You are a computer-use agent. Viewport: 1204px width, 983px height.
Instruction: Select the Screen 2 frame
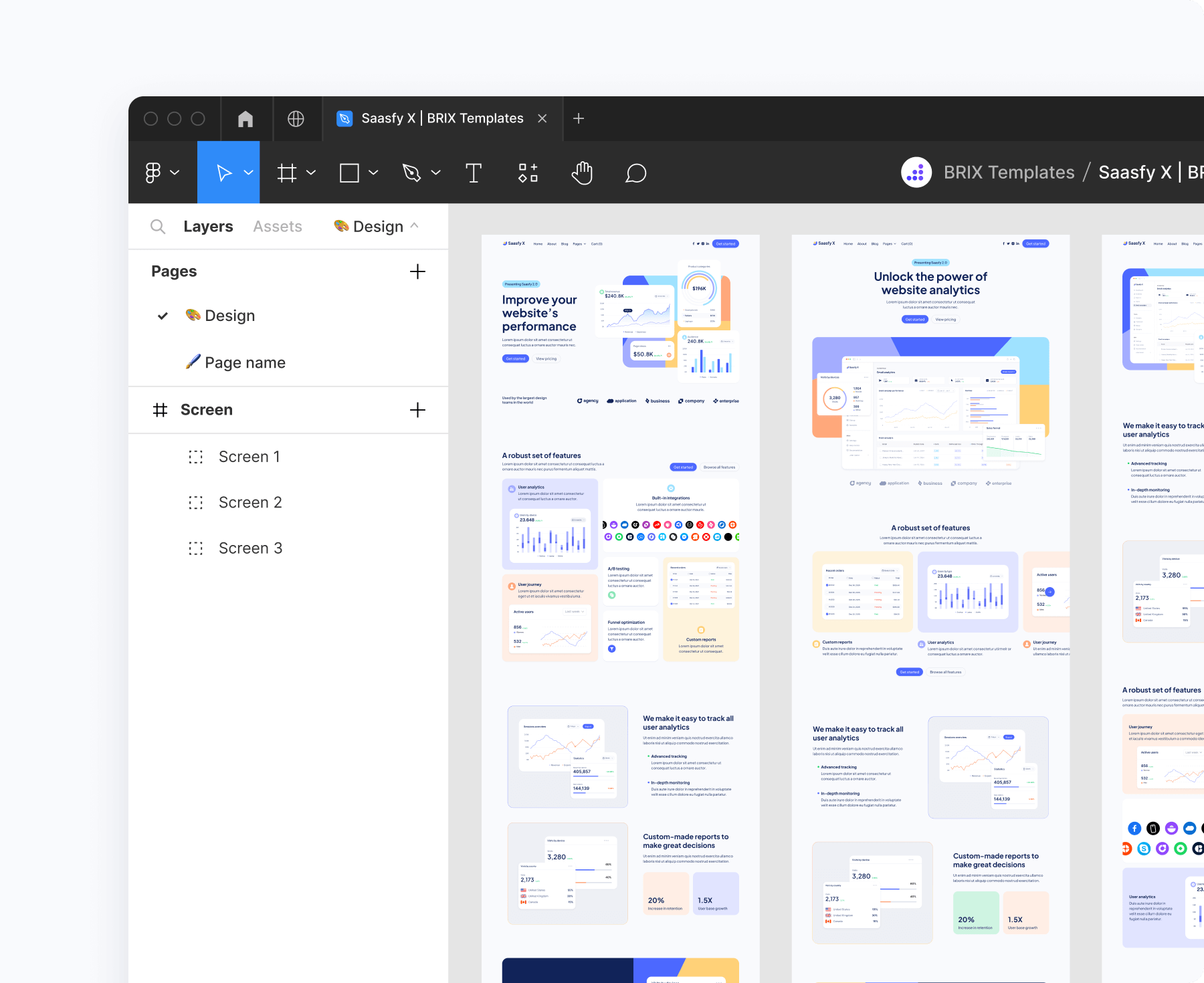pyautogui.click(x=250, y=502)
